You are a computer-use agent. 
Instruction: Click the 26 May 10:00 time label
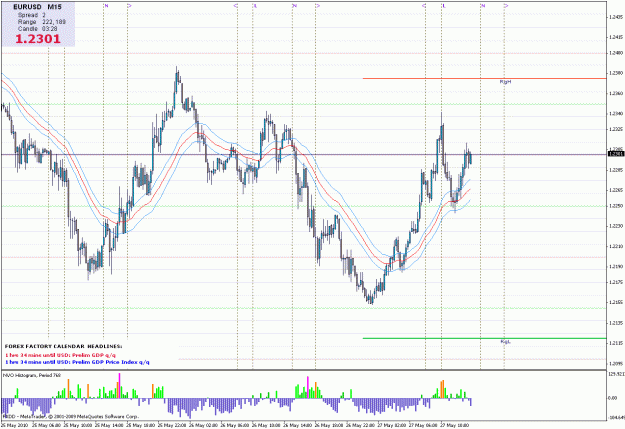click(x=266, y=425)
